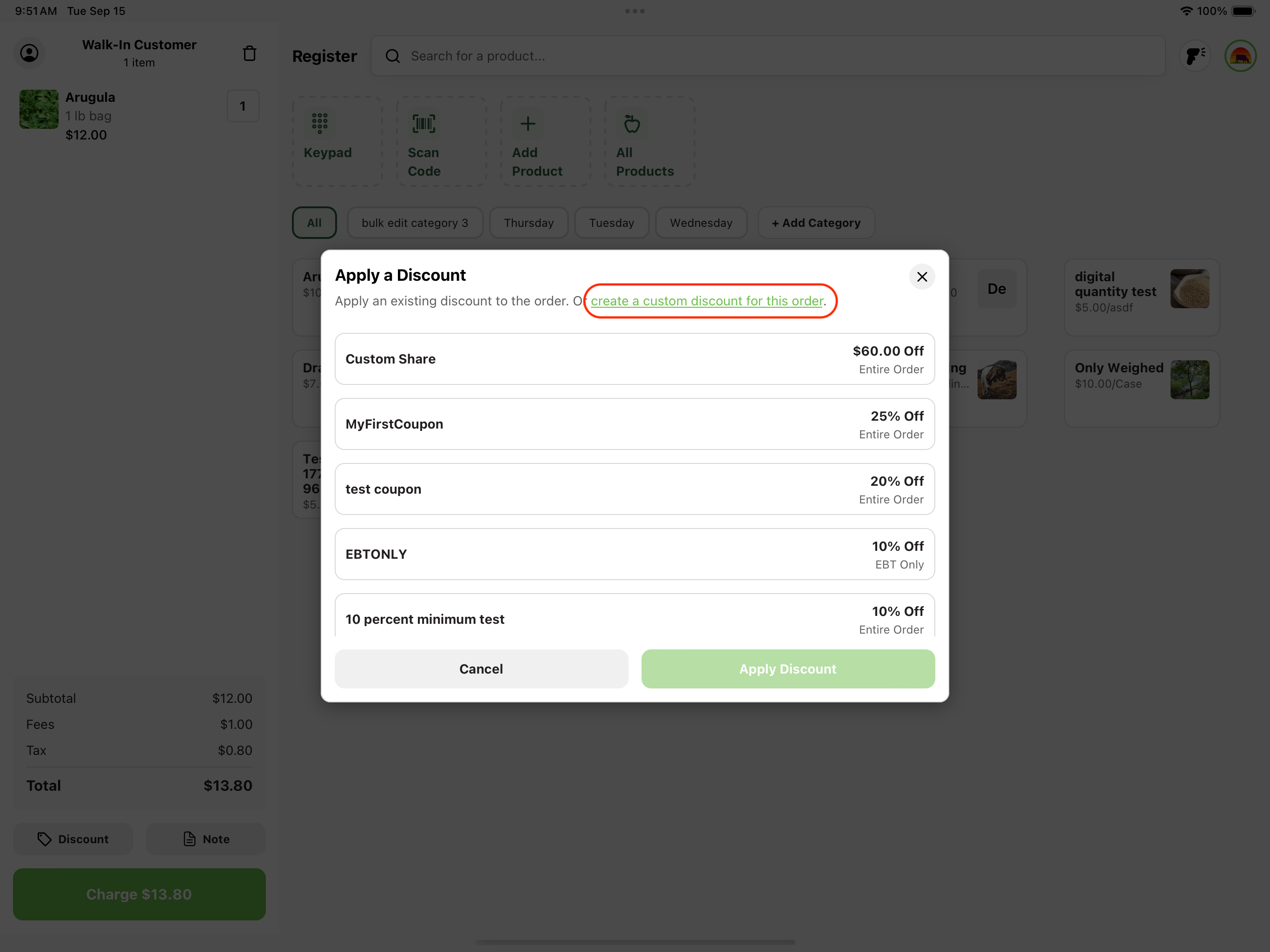This screenshot has height=952, width=1270.
Task: Select the Custom Share discount
Action: [635, 359]
